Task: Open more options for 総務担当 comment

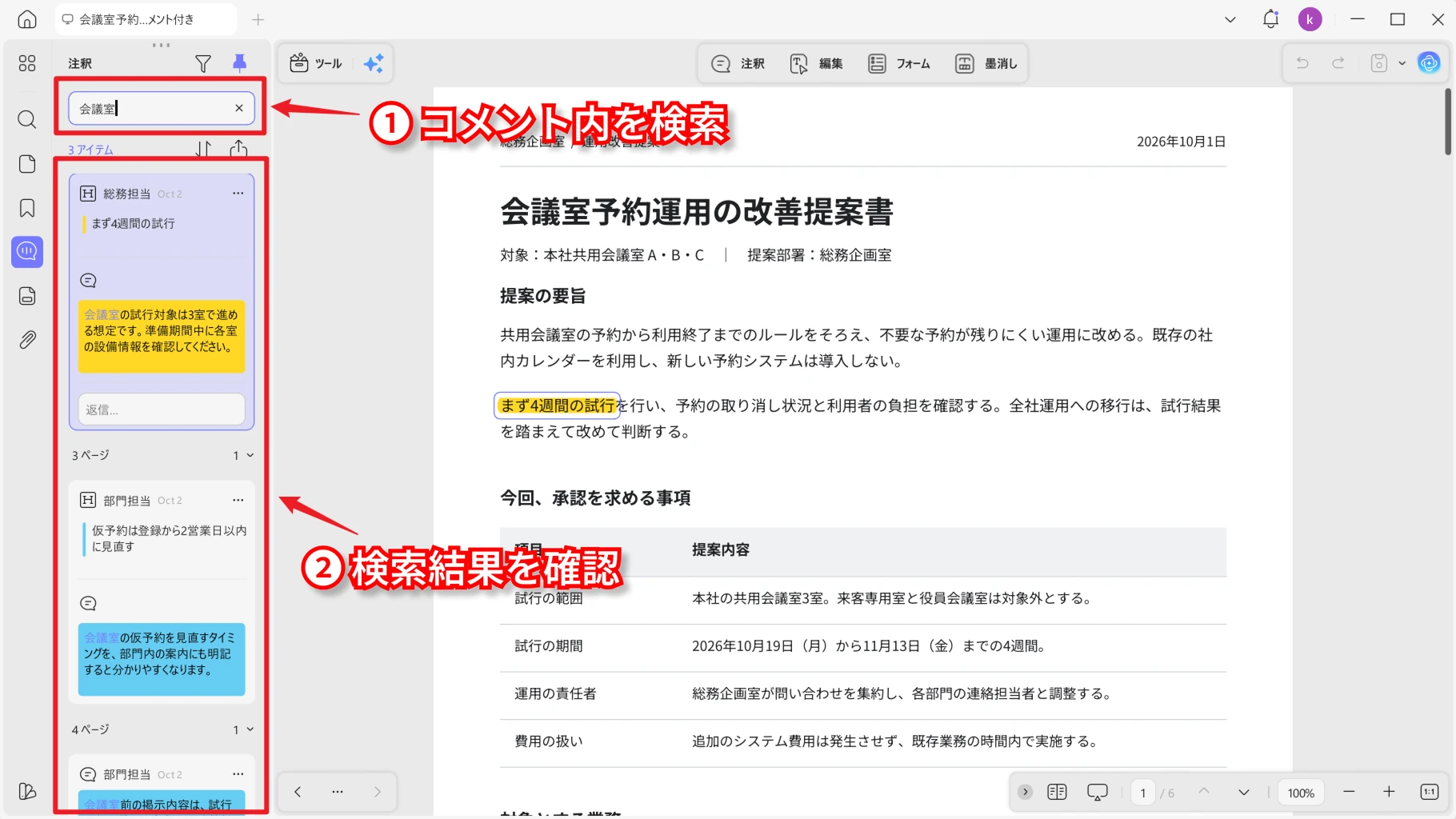Action: click(238, 194)
